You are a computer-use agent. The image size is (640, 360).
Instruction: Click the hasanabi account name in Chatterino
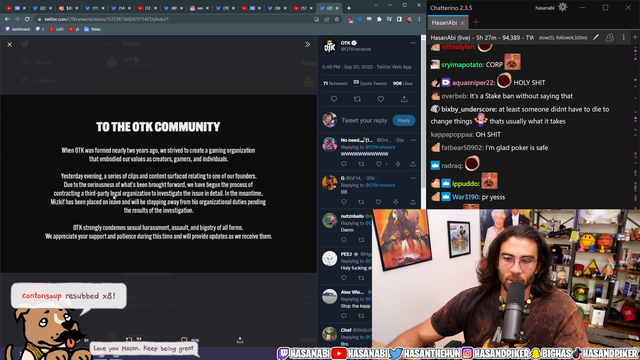545,8
